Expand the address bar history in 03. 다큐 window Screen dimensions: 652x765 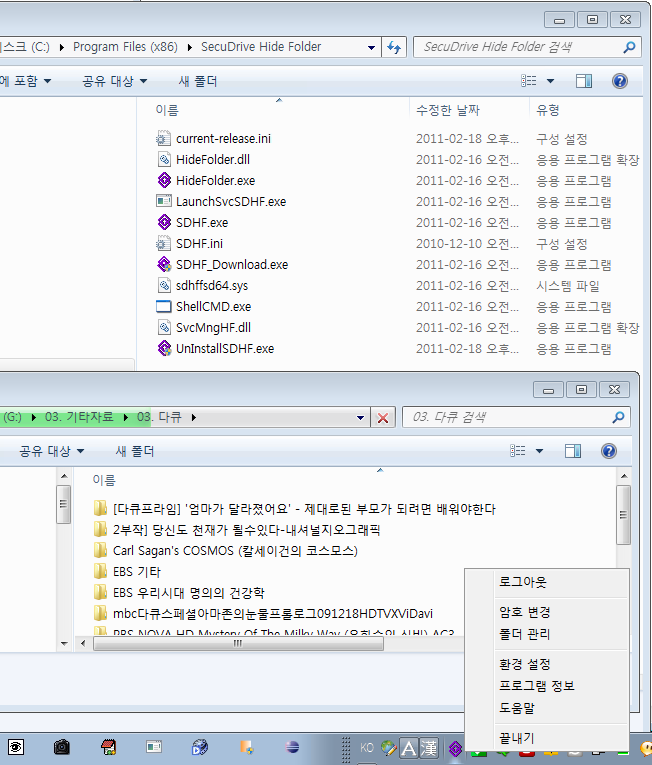tap(361, 418)
